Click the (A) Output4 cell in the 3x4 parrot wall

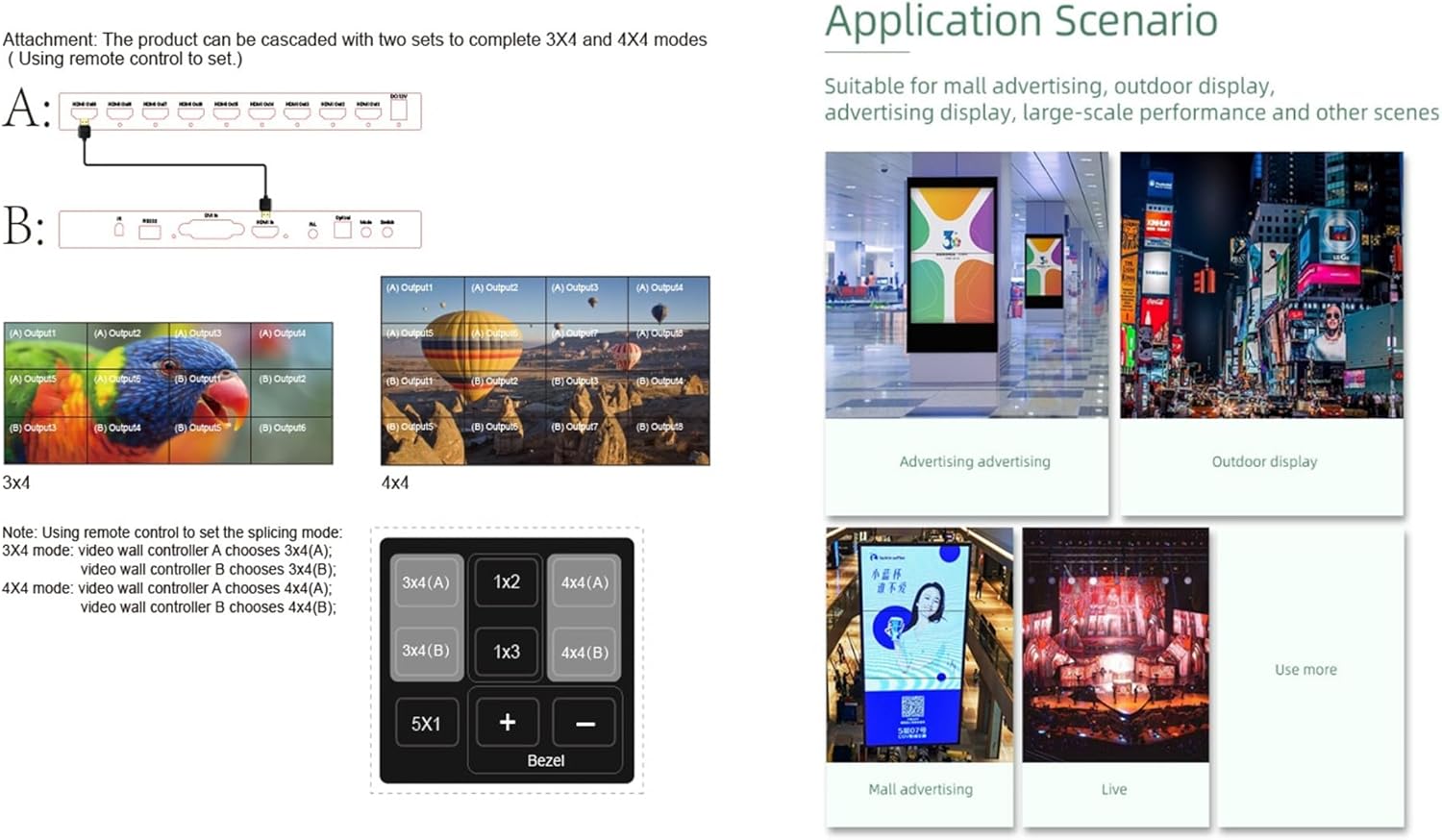(292, 345)
